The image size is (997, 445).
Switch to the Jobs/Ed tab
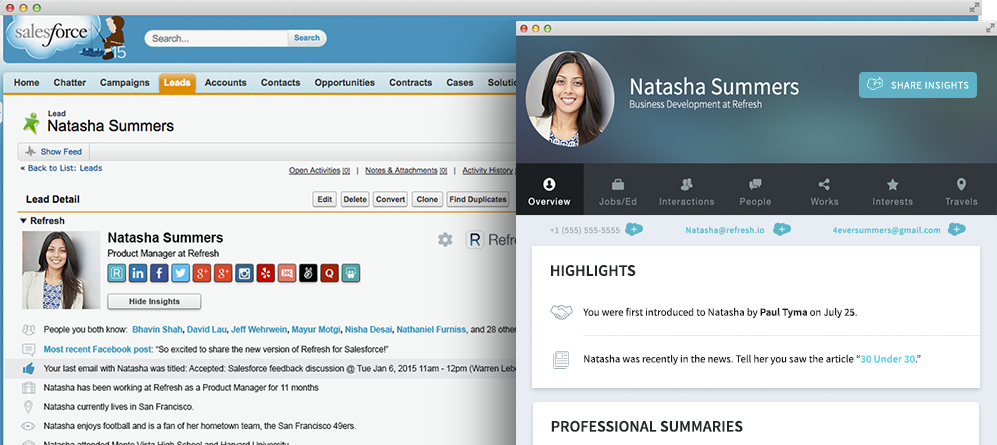point(618,191)
